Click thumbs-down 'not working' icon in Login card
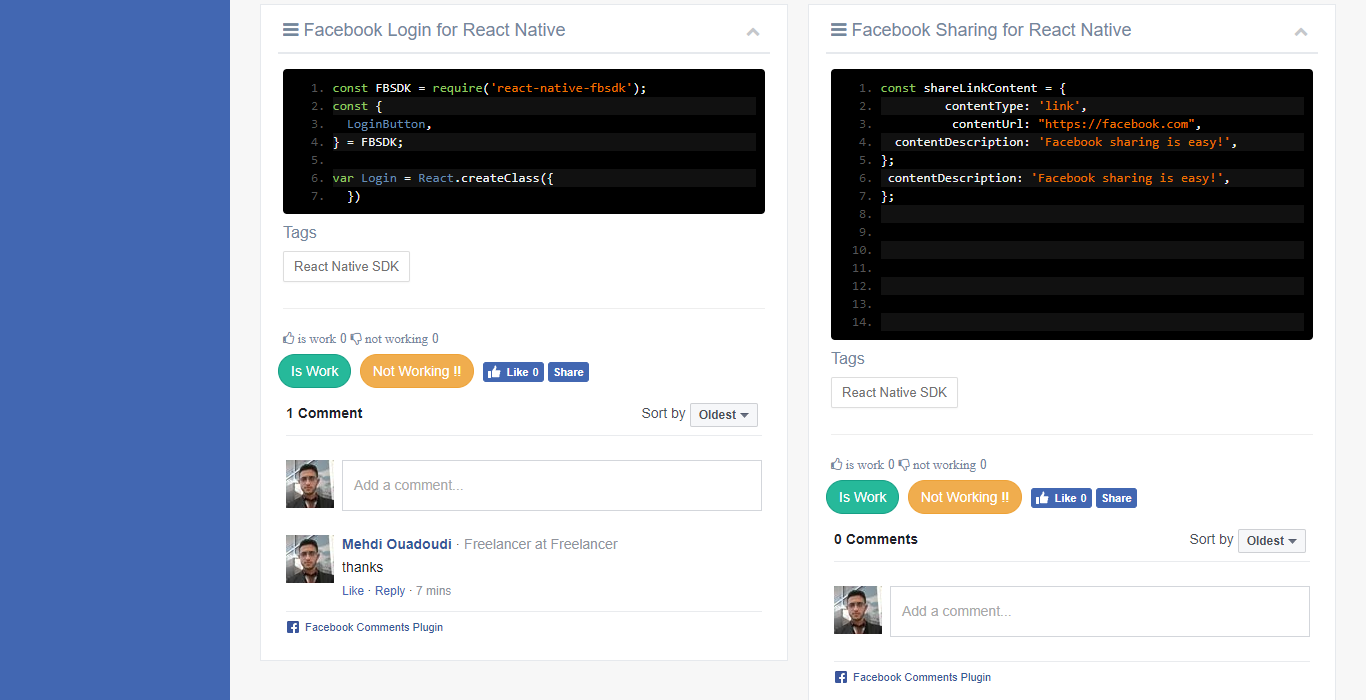This screenshot has height=700, width=1366. [356, 339]
